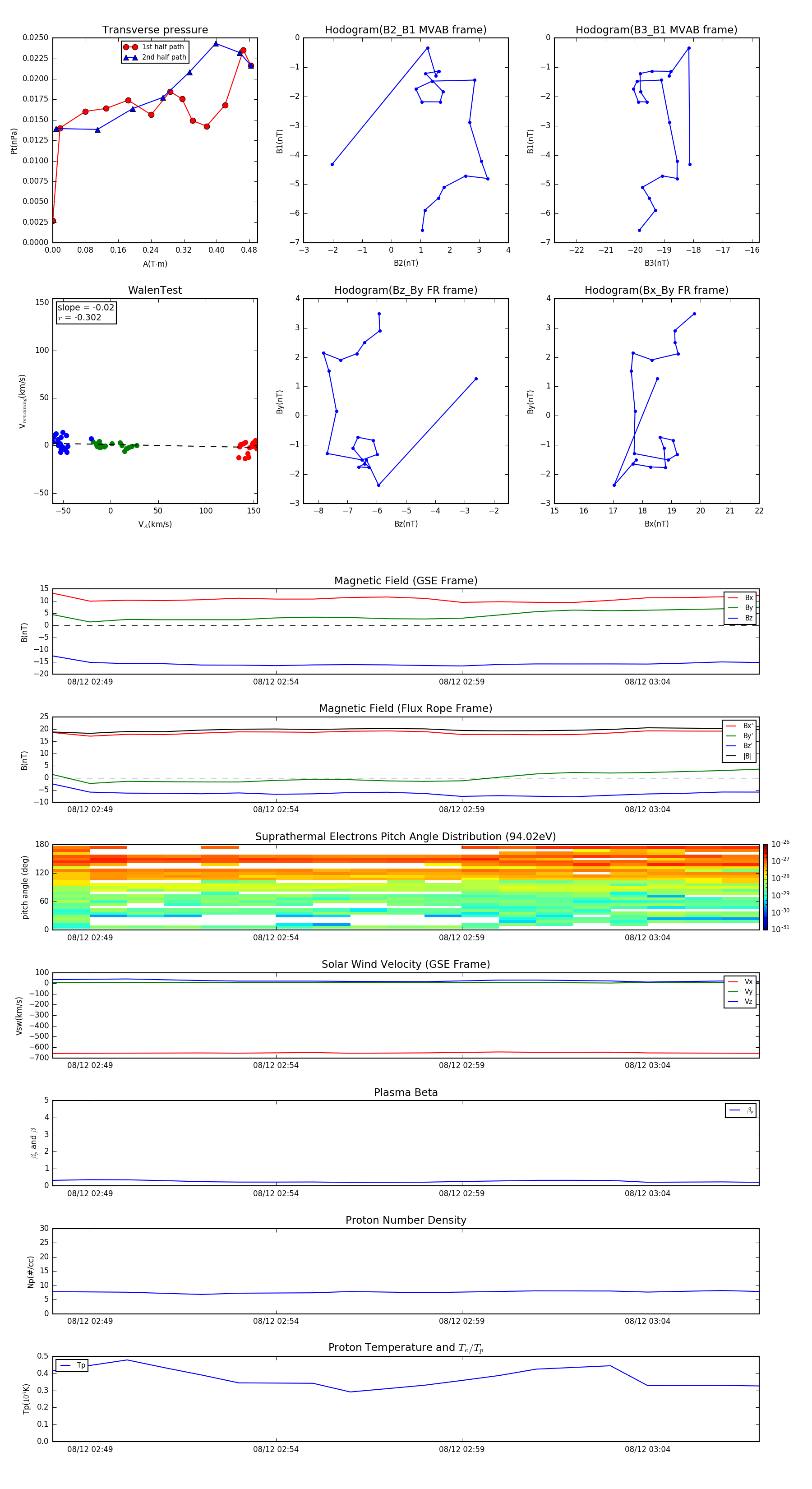Click the Magnetic Field (GSE Frame) title

pyautogui.click(x=406, y=581)
